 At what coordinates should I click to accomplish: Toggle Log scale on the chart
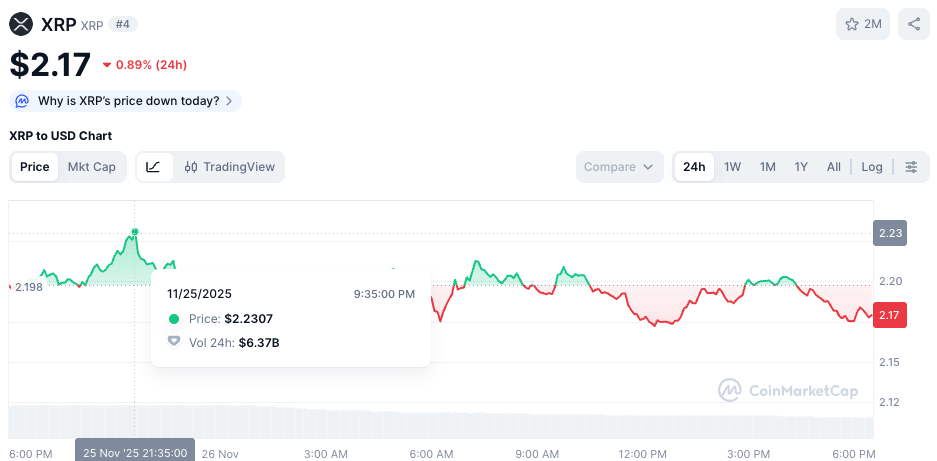click(x=872, y=167)
